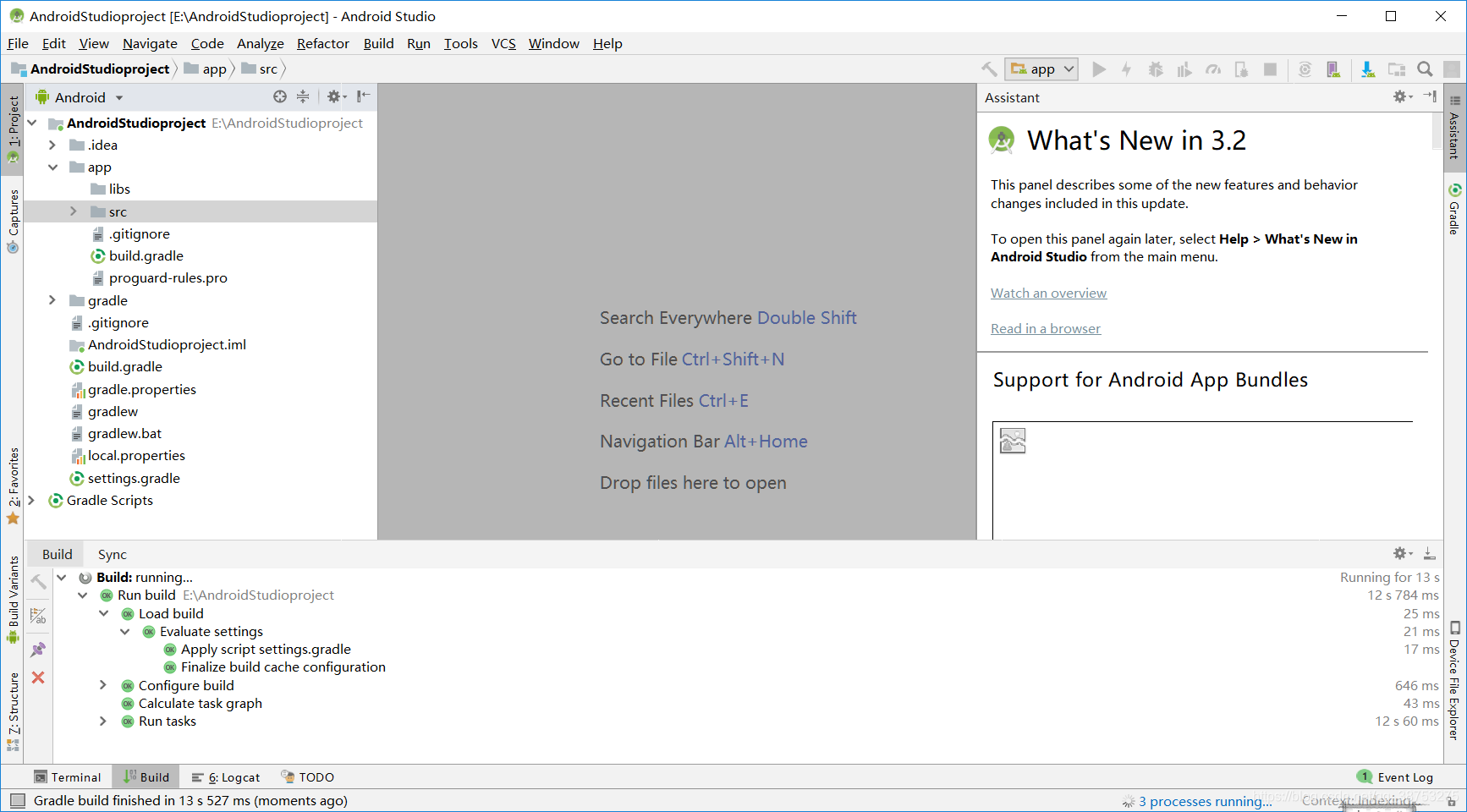This screenshot has width=1467, height=812.
Task: Toggle the 2: Favorites side tab
Action: tap(13, 486)
